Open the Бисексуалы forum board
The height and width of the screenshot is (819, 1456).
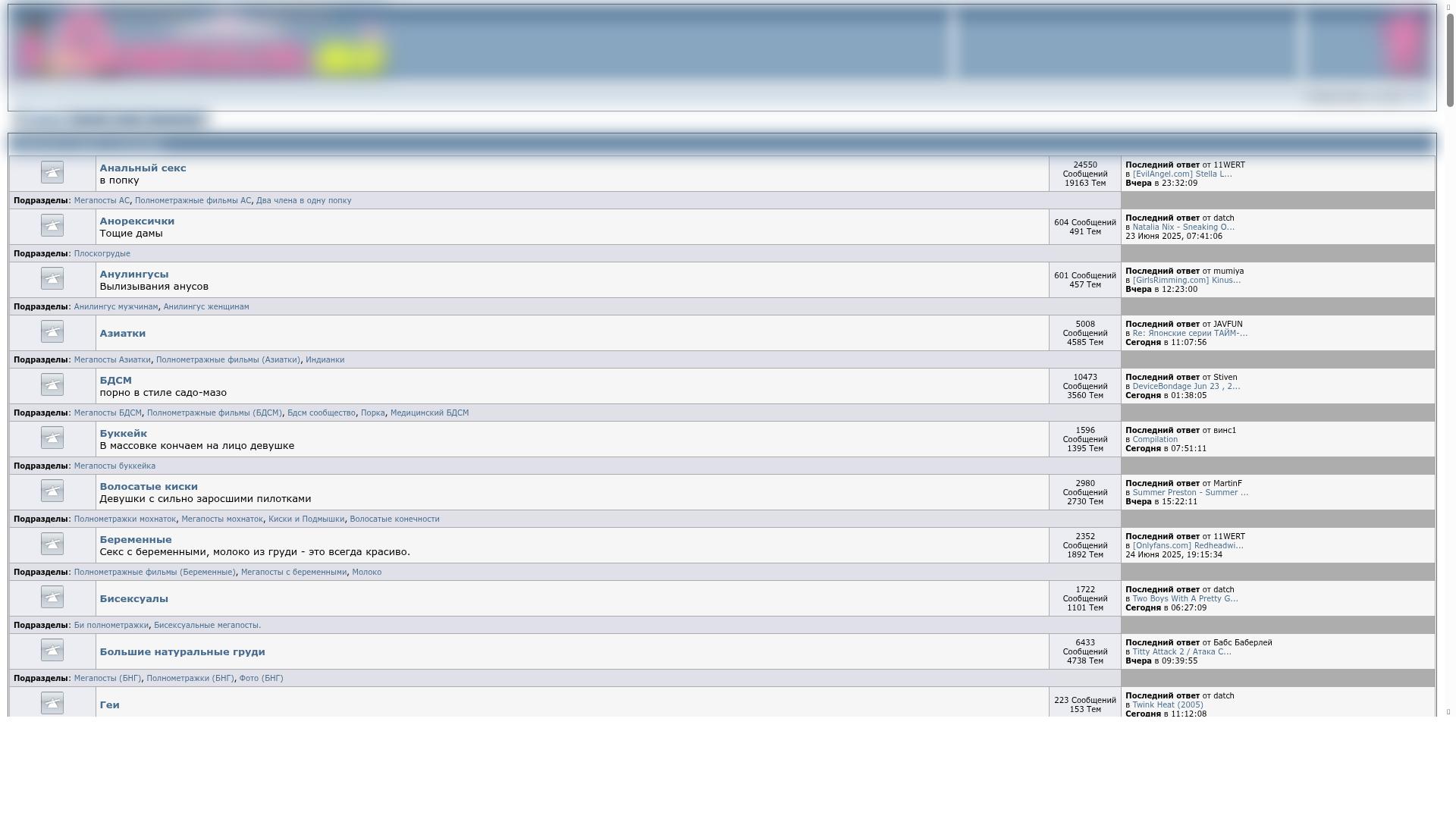coord(133,599)
